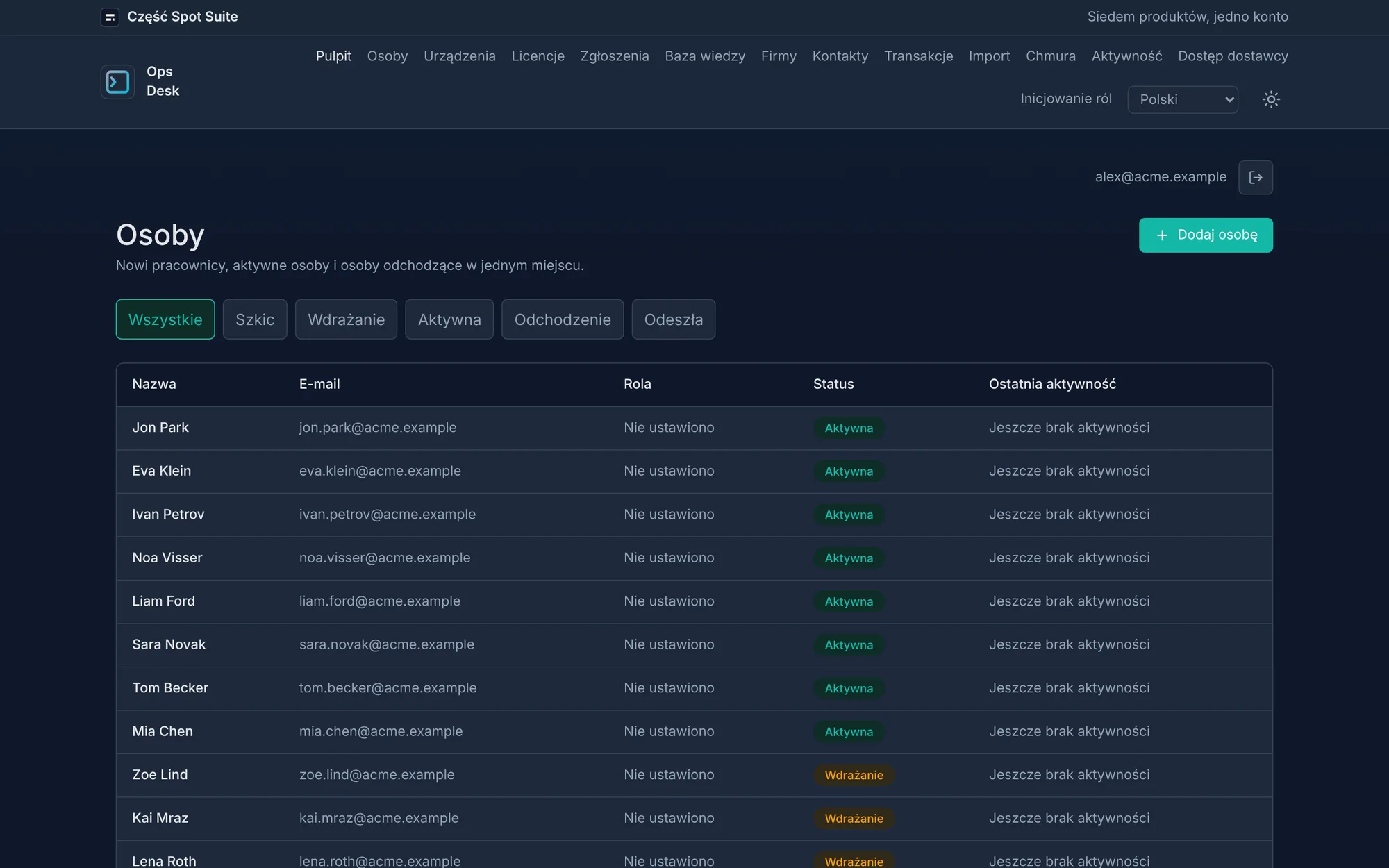Open Dostęp dostawcy section
Screen dimensions: 1389x868
[x=1233, y=56]
